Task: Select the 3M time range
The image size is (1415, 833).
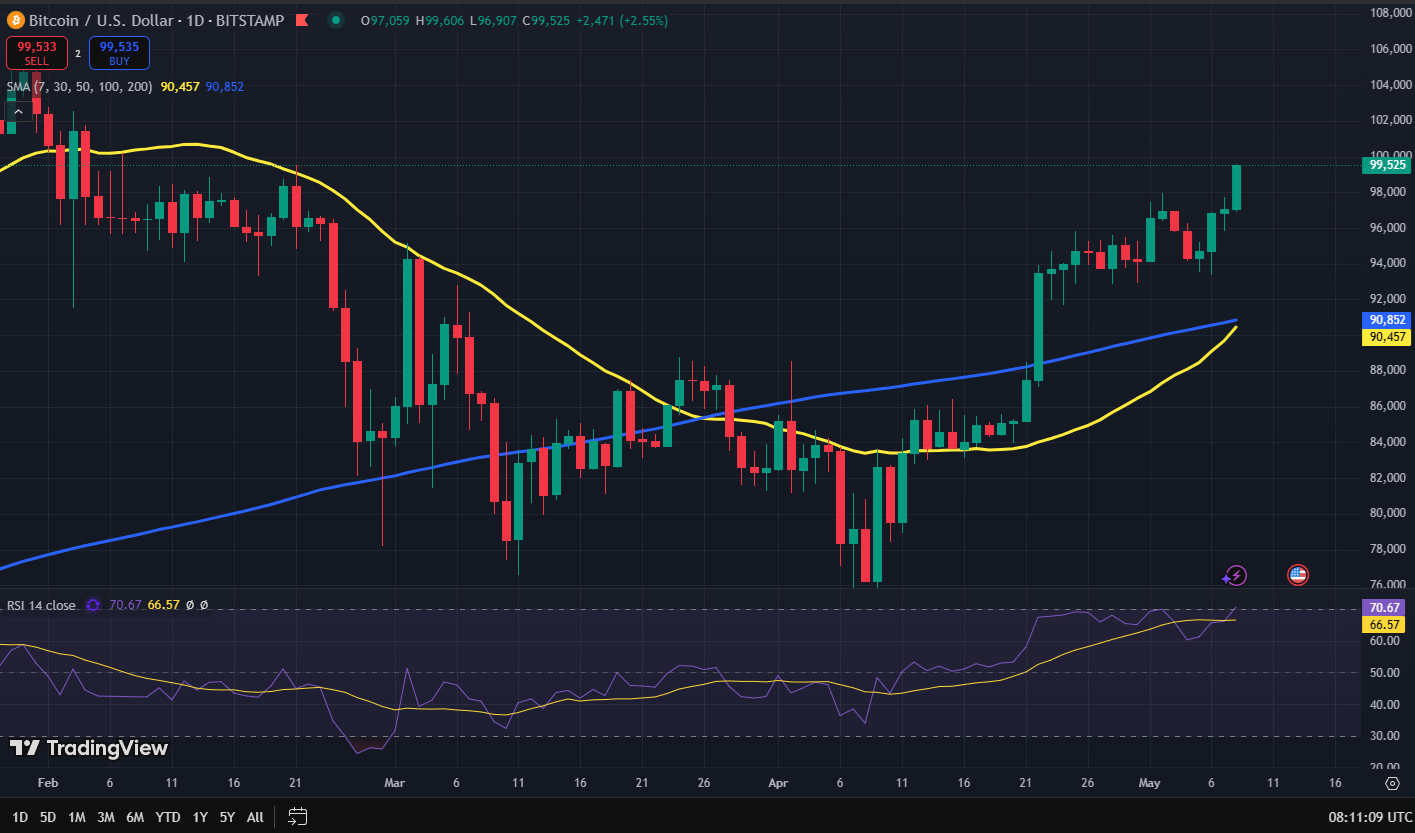Action: (x=106, y=817)
